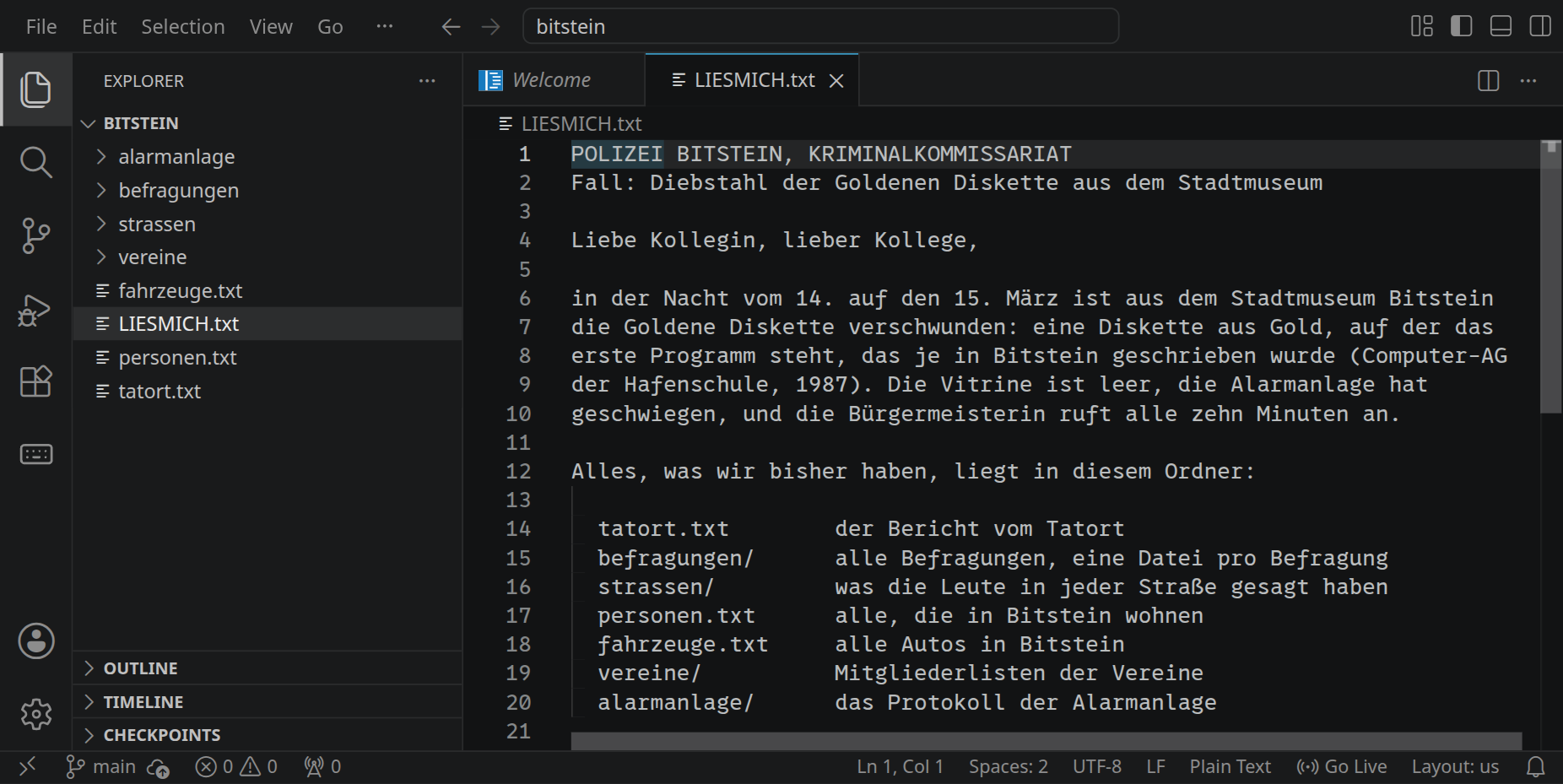Open Explorer Views and More Actions ellipsis
Viewport: 1563px width, 784px height.
[427, 81]
